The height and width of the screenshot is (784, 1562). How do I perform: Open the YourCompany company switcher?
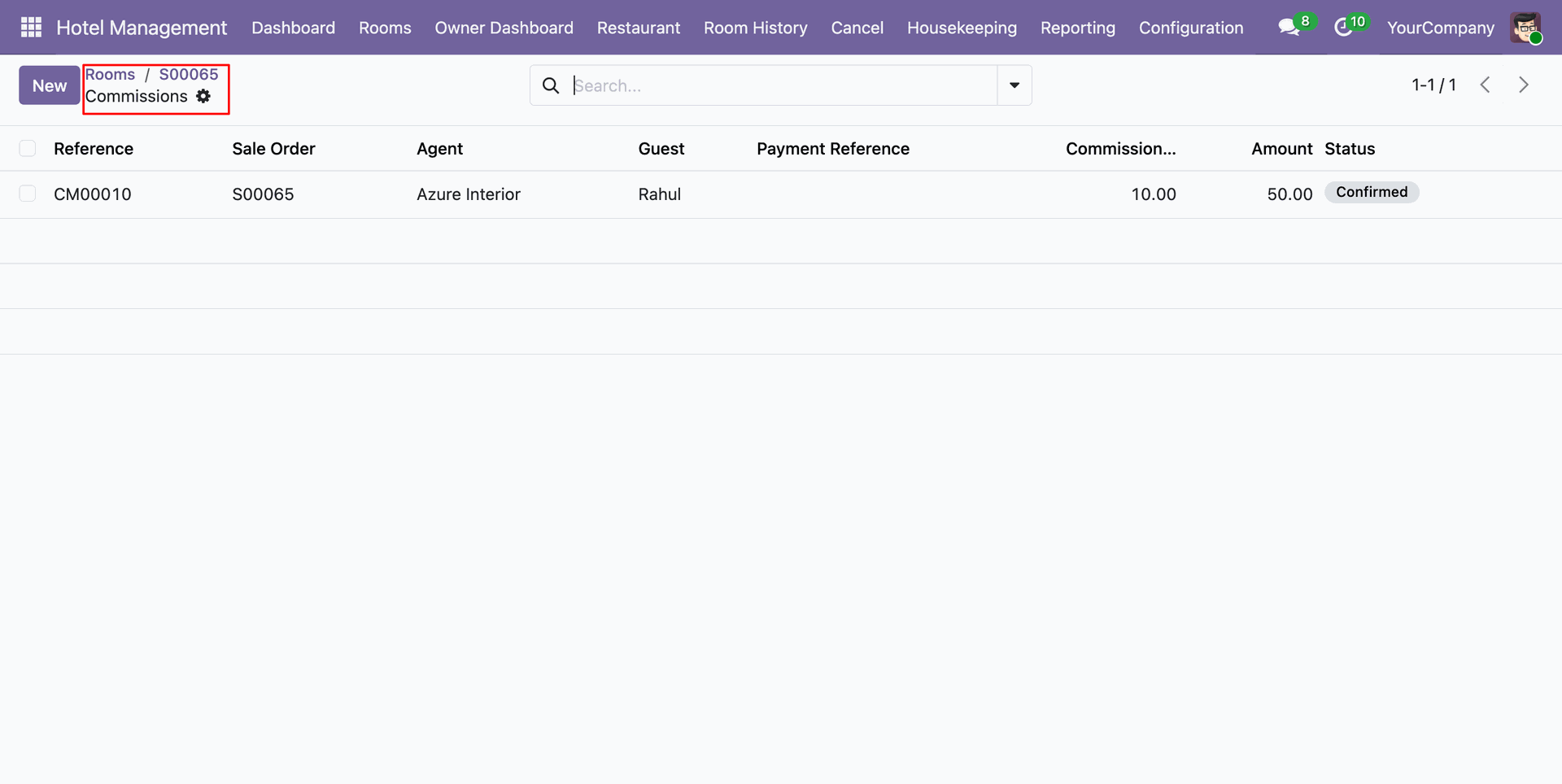pyautogui.click(x=1440, y=28)
